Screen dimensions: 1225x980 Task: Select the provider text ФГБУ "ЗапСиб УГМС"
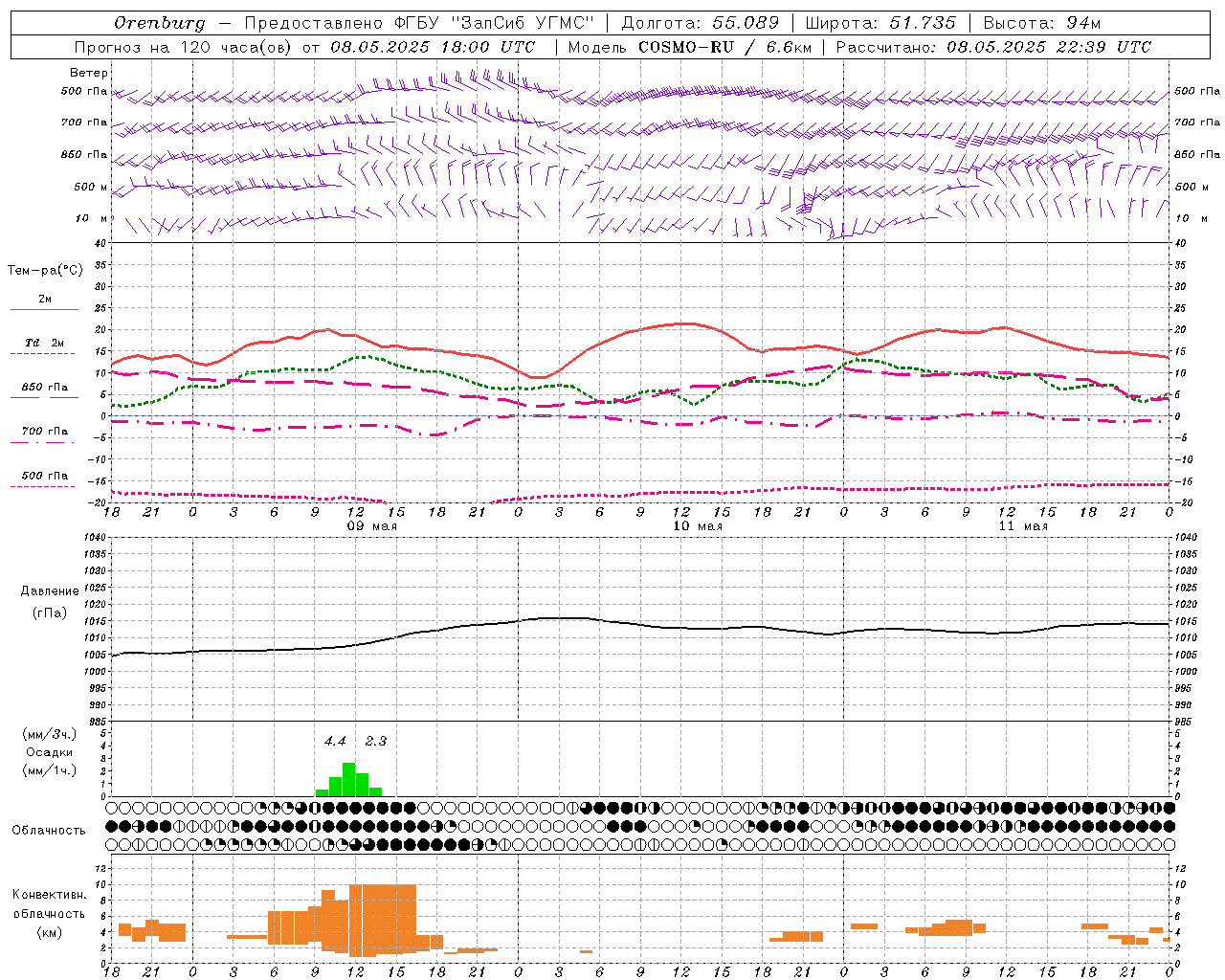click(494, 23)
